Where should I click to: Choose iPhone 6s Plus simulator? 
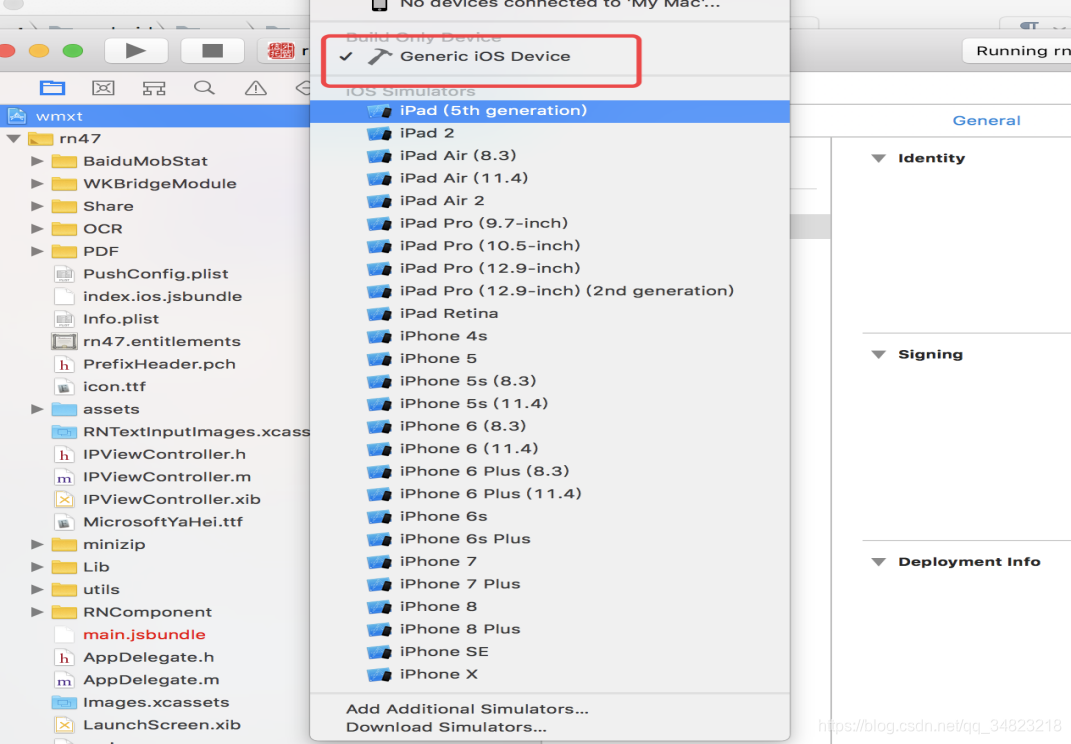coord(550,539)
